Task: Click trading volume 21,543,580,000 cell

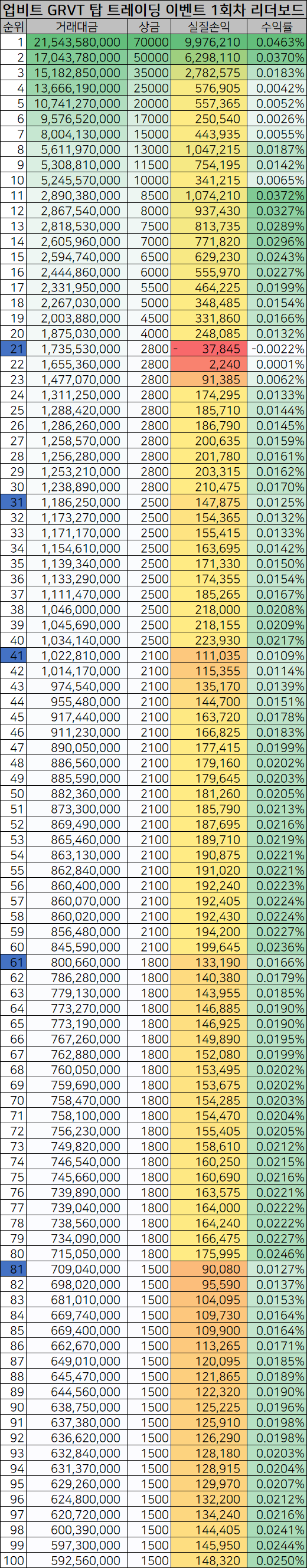Action: pos(77,42)
